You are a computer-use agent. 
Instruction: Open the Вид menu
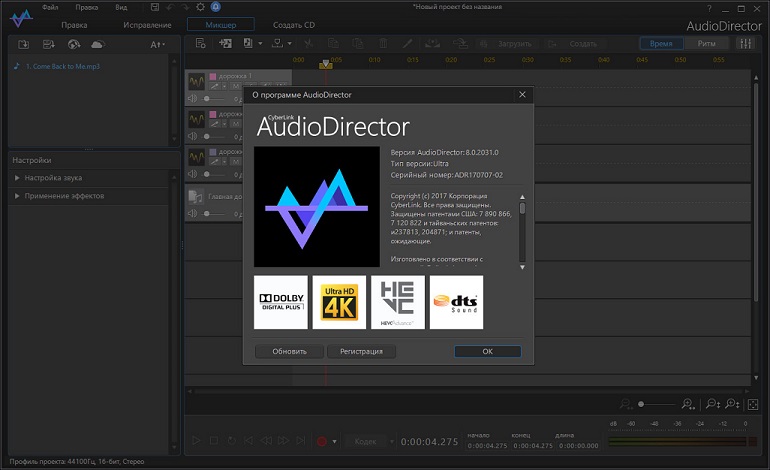point(121,7)
